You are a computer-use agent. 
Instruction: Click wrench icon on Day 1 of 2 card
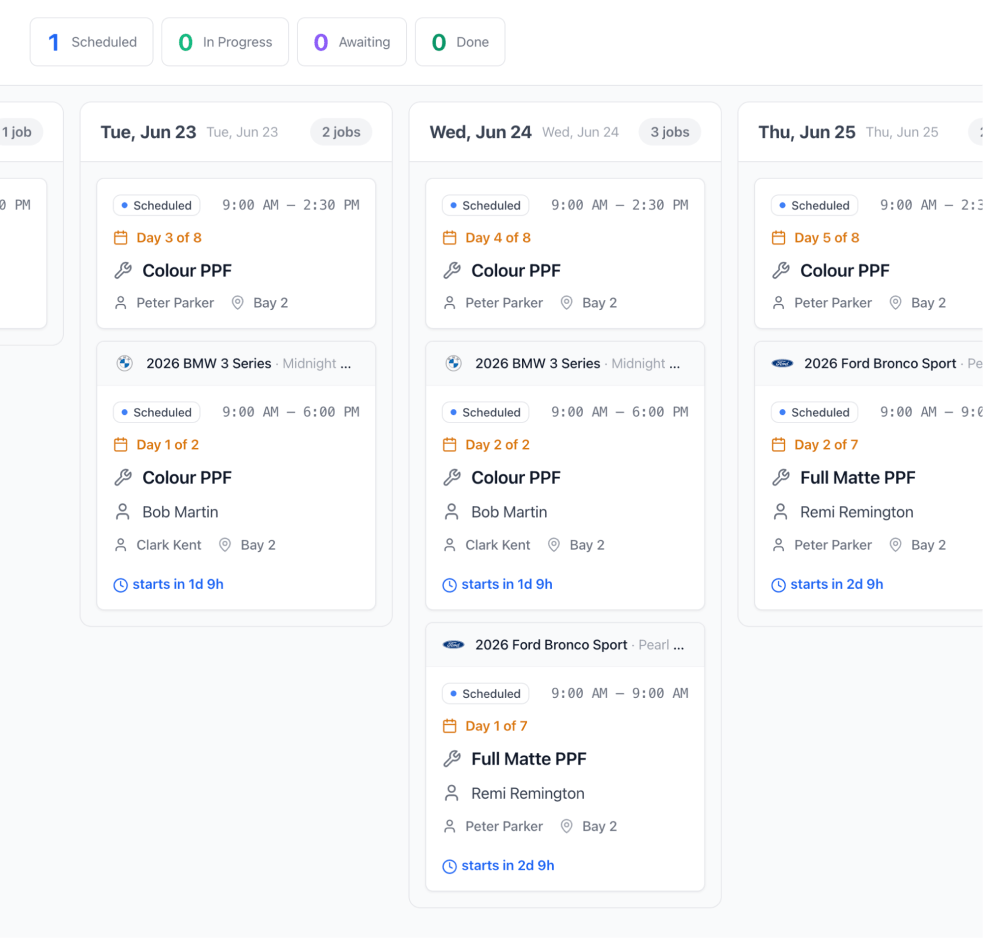(123, 478)
